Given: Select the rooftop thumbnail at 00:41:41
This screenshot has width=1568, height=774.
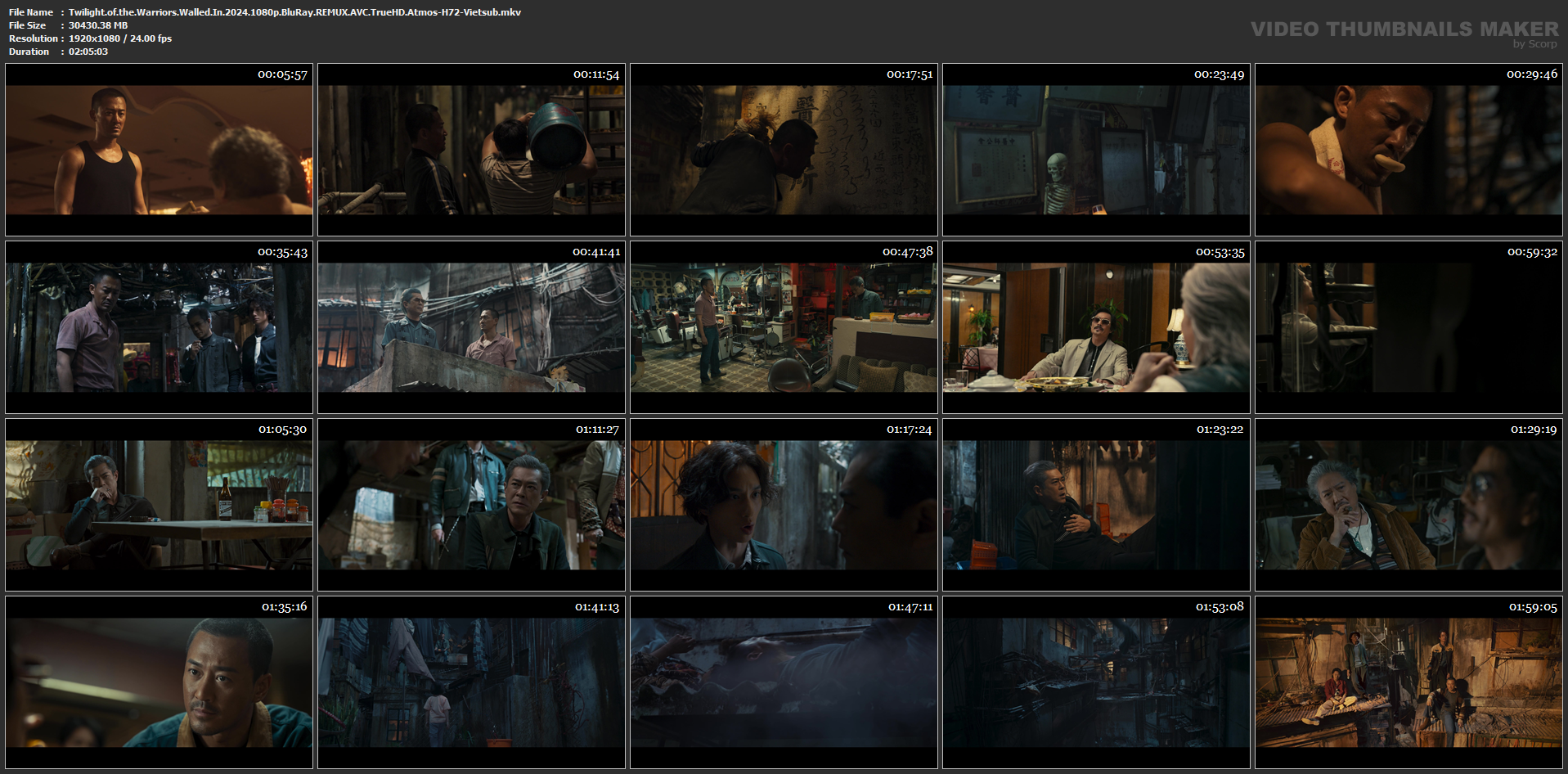Looking at the screenshot, I should 471,327.
